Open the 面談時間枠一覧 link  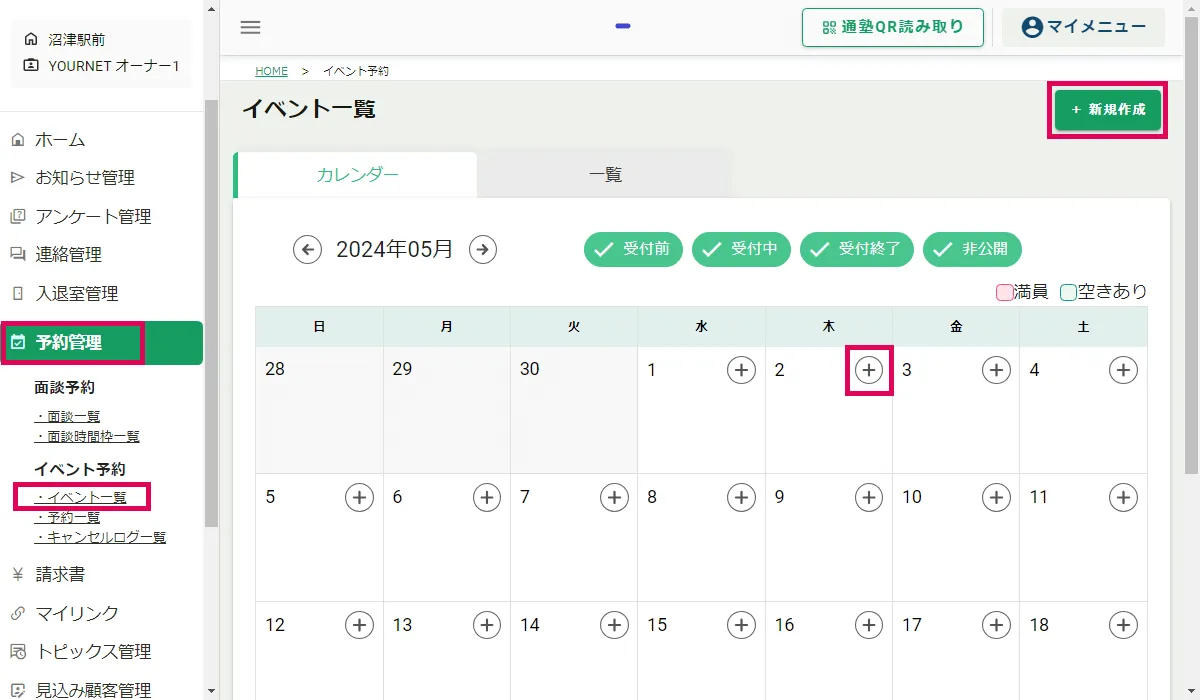[87, 436]
